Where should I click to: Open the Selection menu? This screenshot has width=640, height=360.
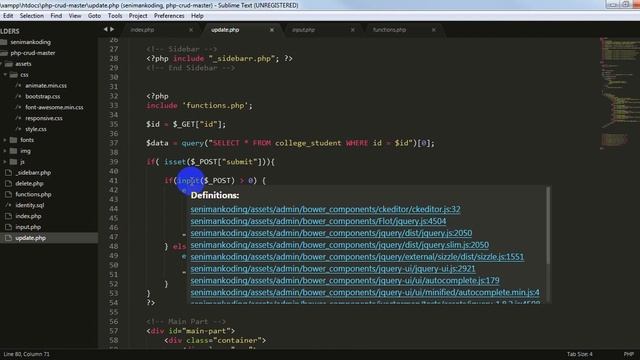tap(31, 16)
